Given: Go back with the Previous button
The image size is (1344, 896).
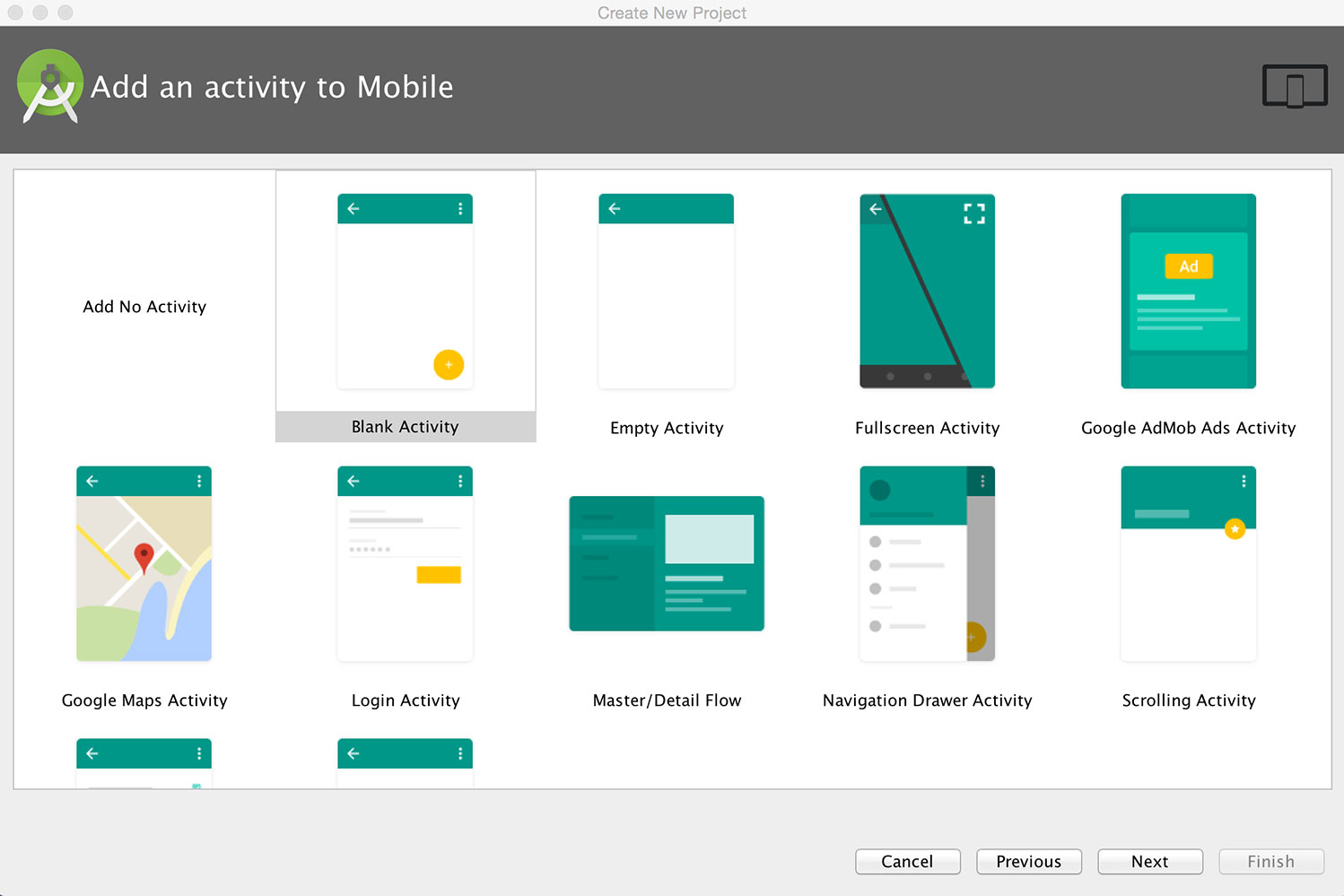Looking at the screenshot, I should [1028, 861].
